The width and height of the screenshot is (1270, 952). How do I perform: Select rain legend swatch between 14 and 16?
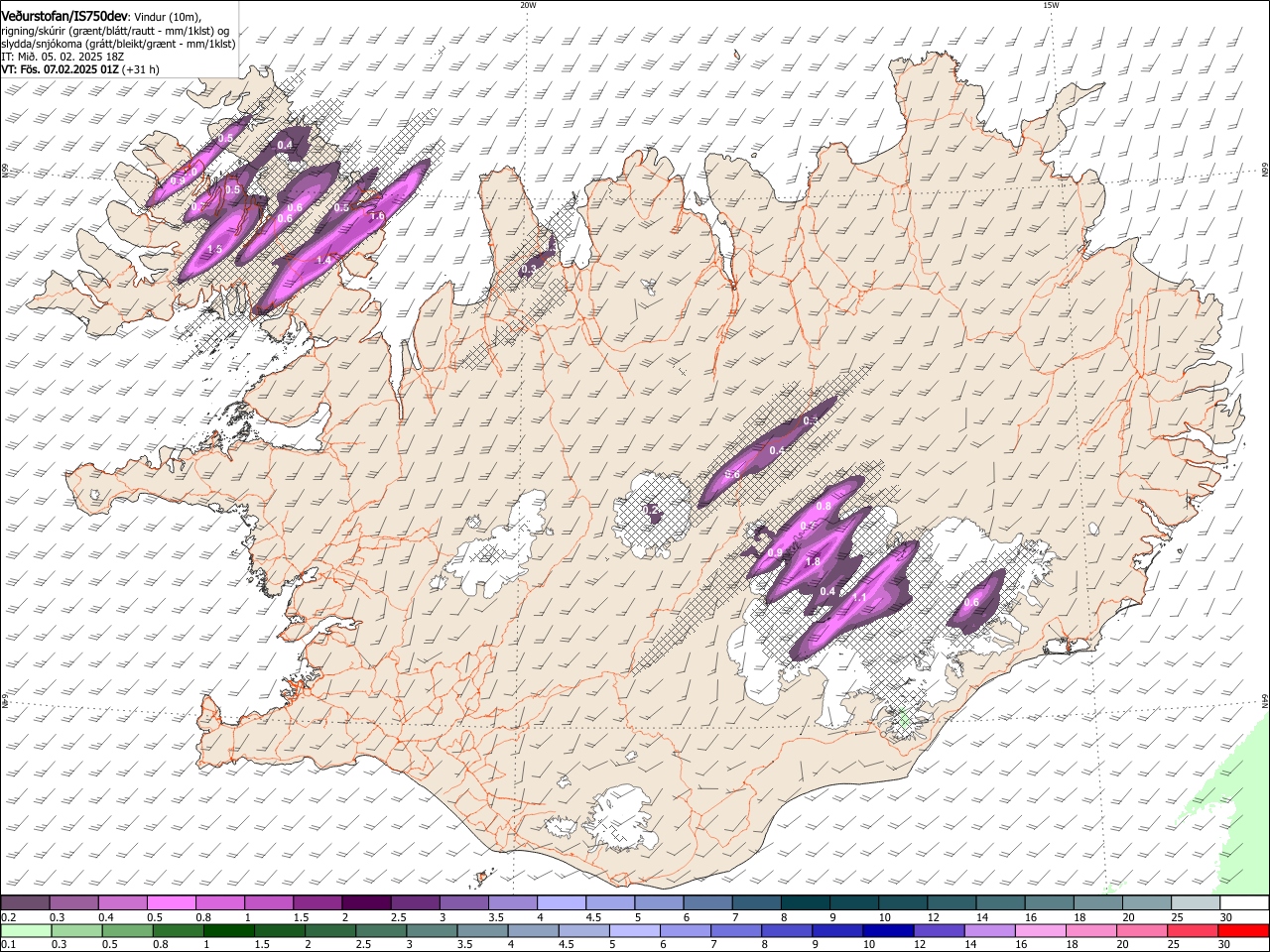[989, 930]
